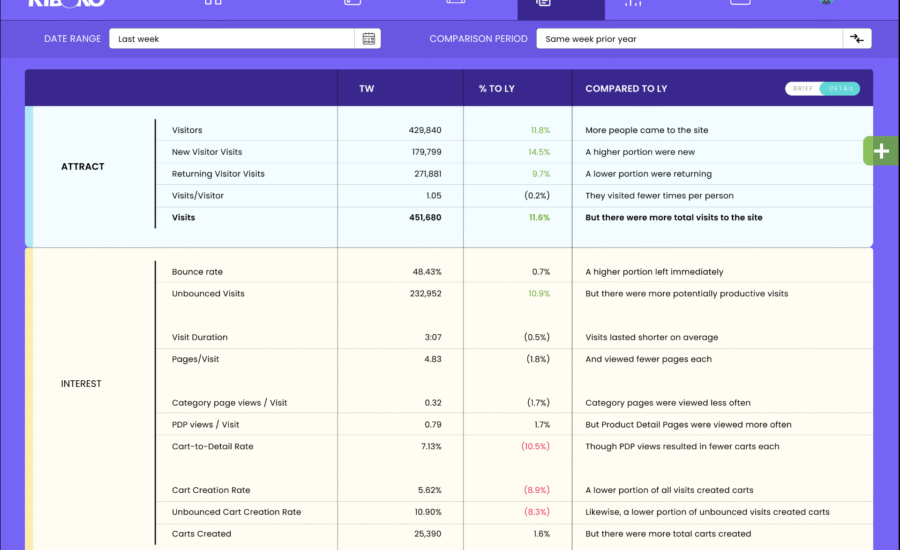The height and width of the screenshot is (550, 900).
Task: Select the '% TO LY' column header
Action: 495,88
